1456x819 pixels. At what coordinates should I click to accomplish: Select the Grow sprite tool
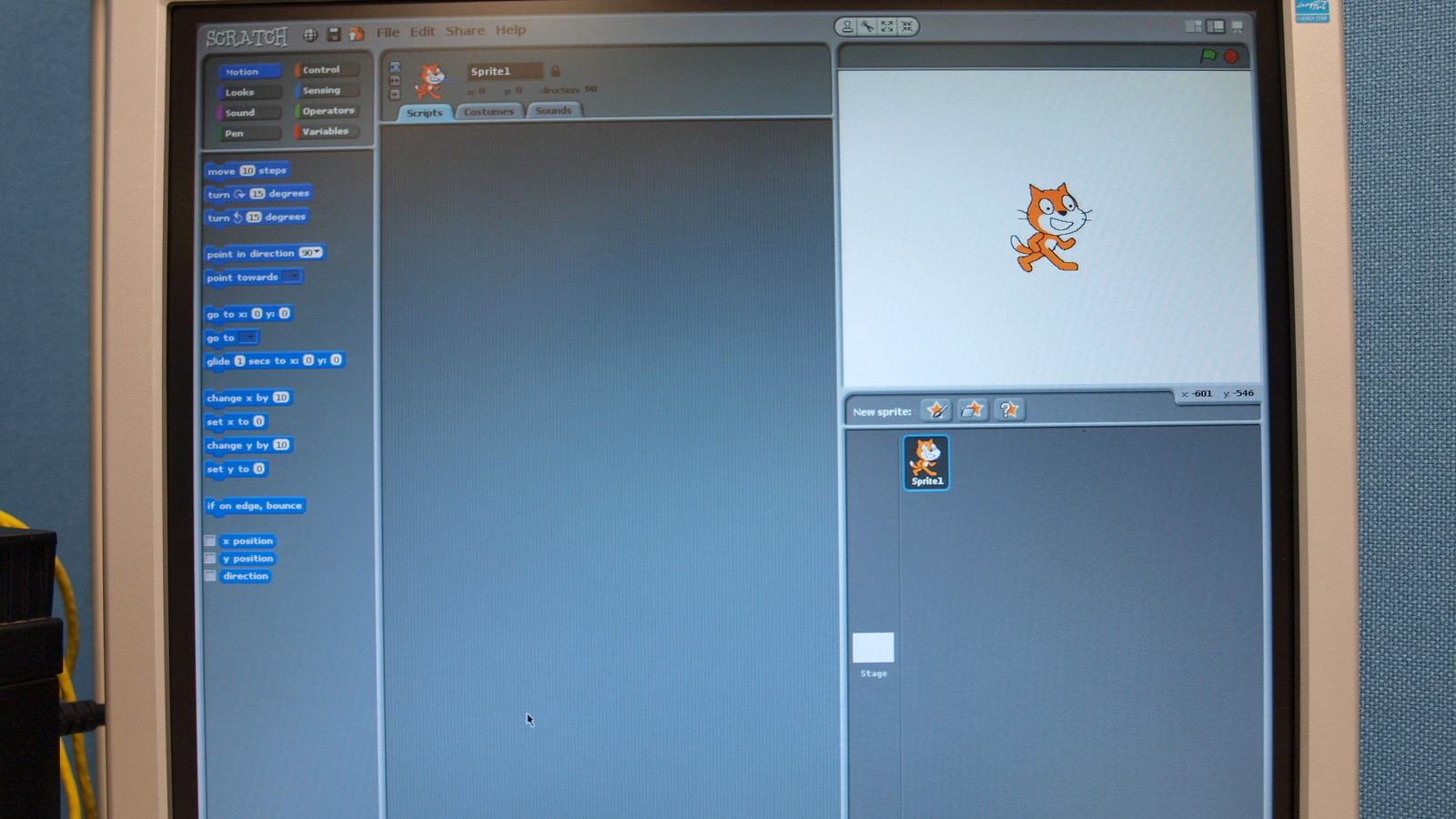887,26
